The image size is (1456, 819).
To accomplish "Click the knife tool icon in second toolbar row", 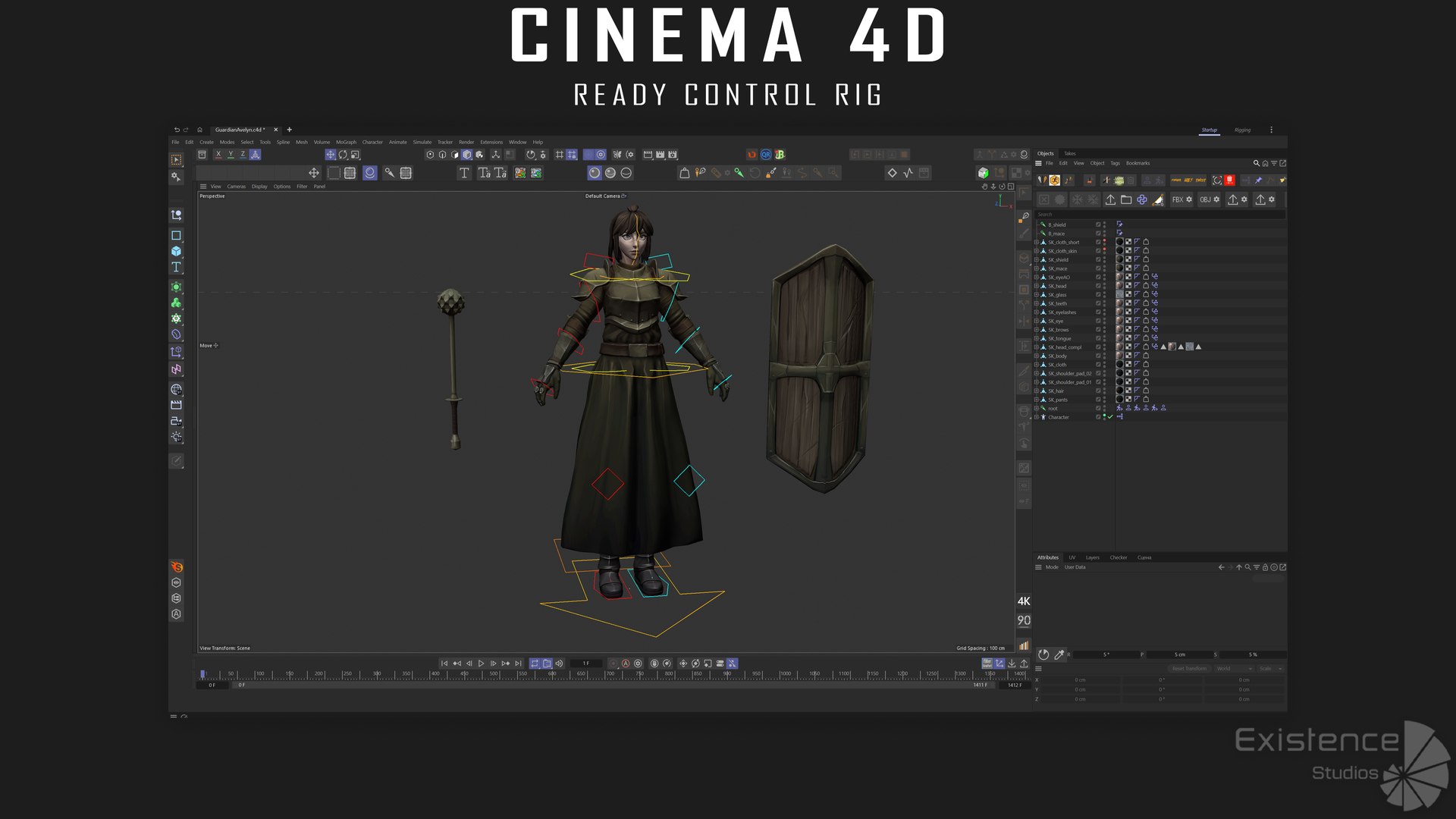I will (x=389, y=173).
